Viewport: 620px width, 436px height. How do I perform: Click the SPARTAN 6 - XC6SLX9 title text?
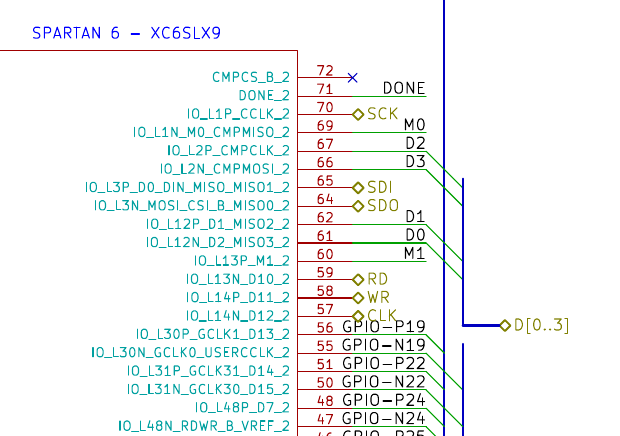126,33
